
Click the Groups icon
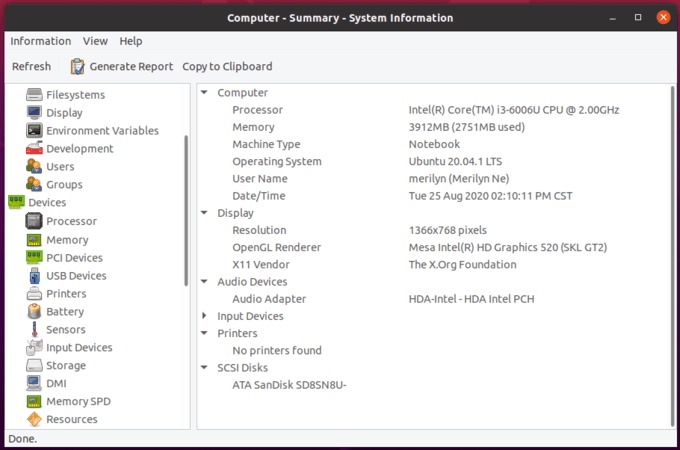34,184
